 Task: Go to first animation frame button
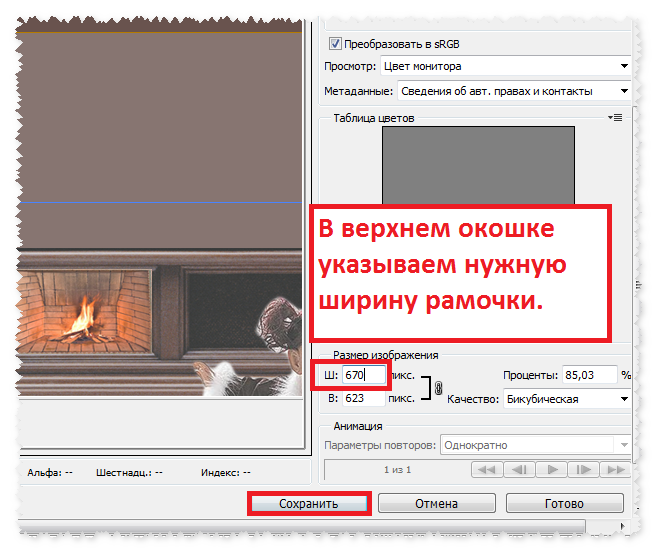[x=487, y=470]
